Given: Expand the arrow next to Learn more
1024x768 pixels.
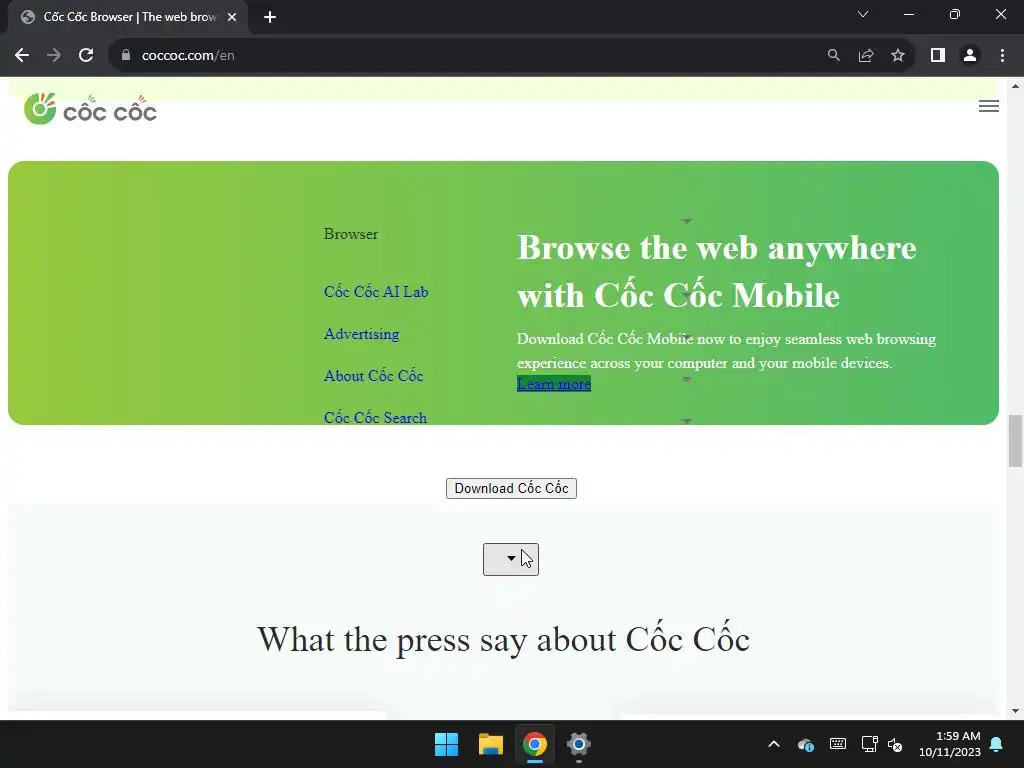Looking at the screenshot, I should [x=686, y=379].
